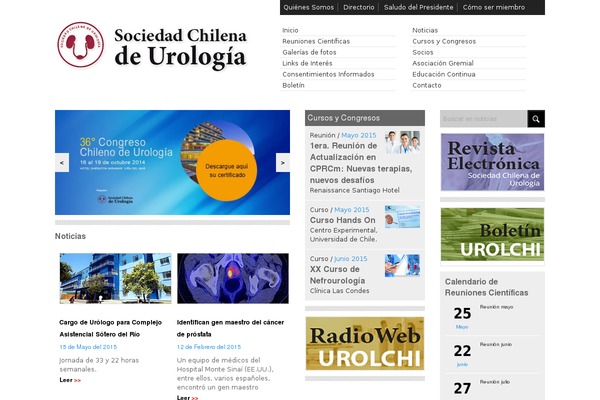600x400 pixels.
Task: Open 'Cargo de Urólogo para Complejo Asistencial' headline
Action: coord(111,328)
